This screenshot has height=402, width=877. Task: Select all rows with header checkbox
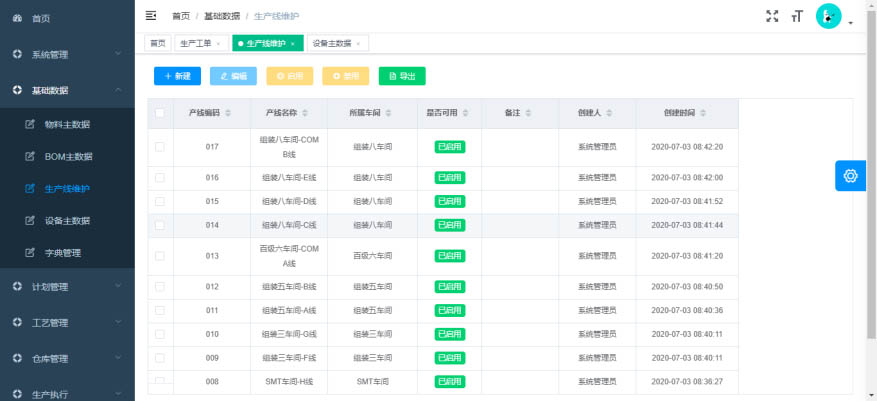[160, 113]
